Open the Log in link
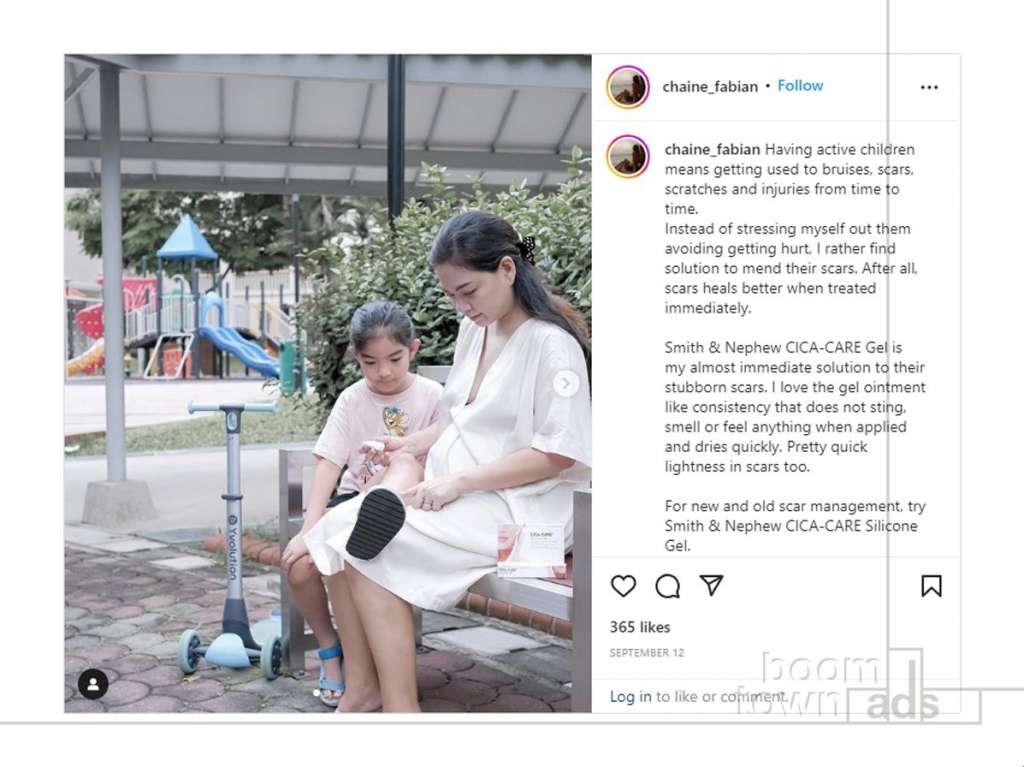1024x767 pixels. [630, 696]
